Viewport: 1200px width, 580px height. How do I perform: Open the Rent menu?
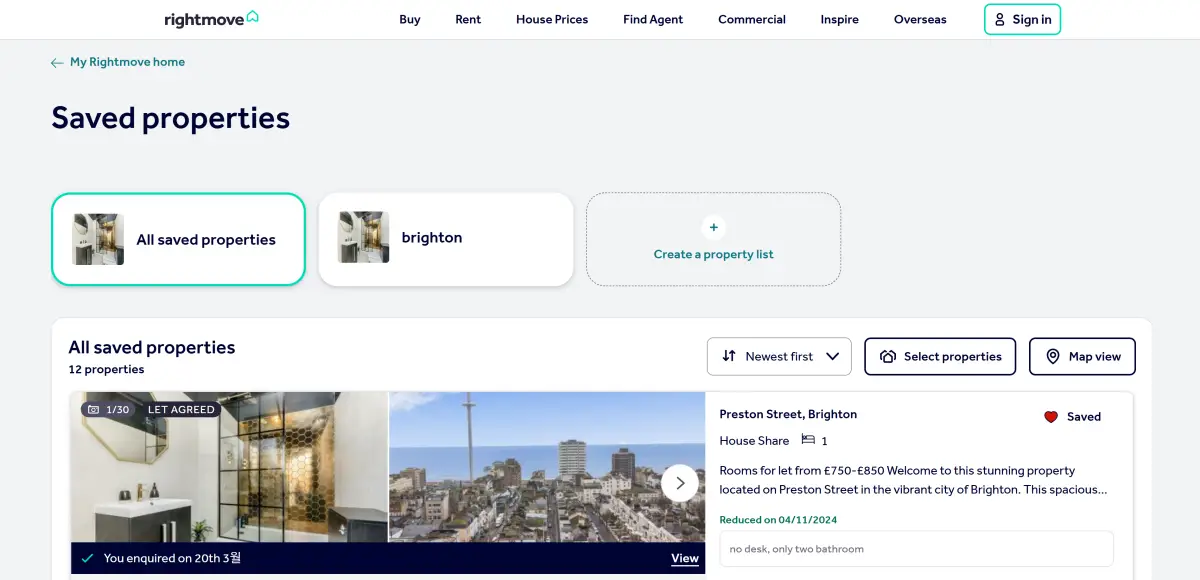pyautogui.click(x=468, y=19)
